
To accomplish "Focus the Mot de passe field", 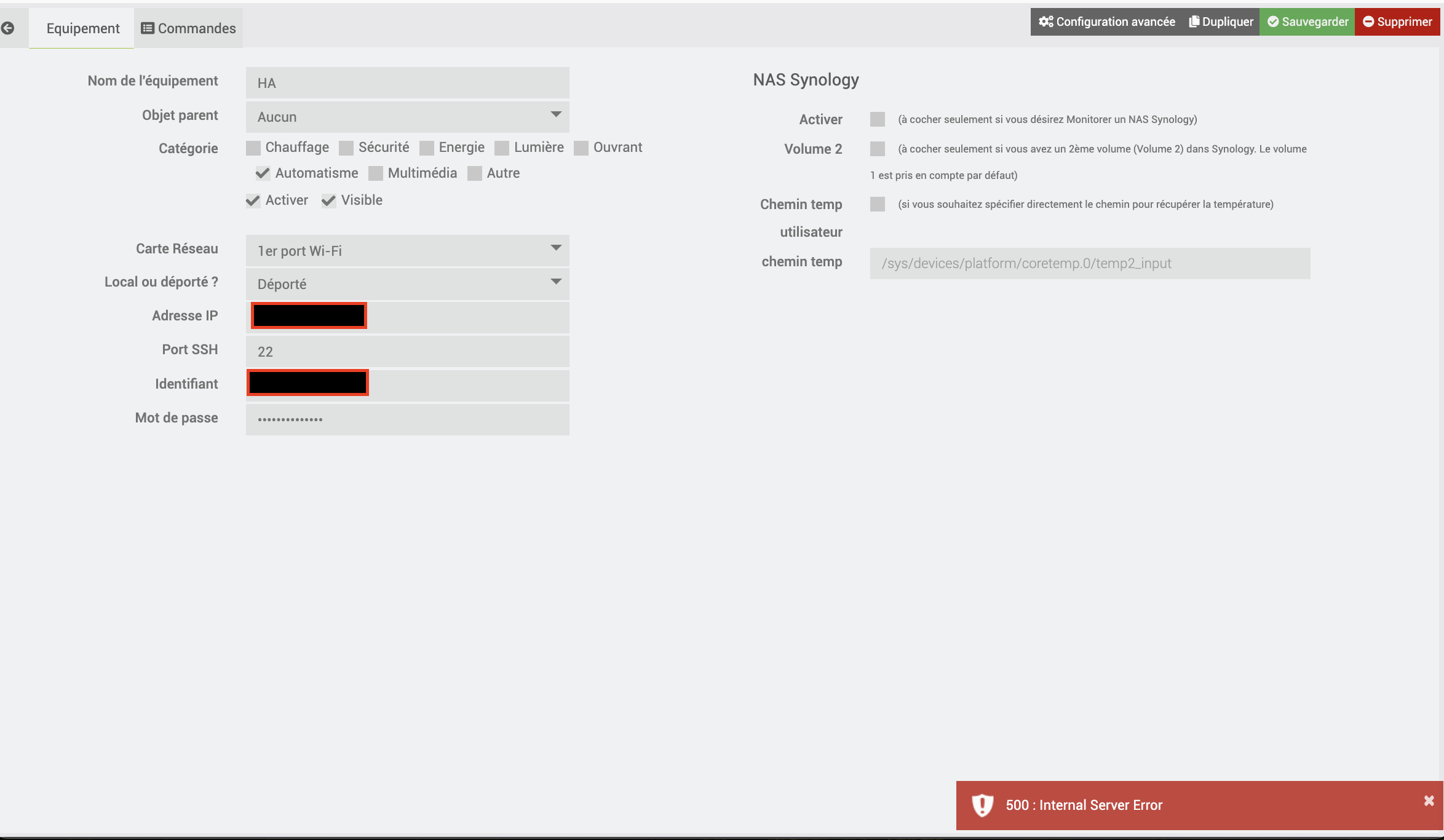I will [x=407, y=419].
